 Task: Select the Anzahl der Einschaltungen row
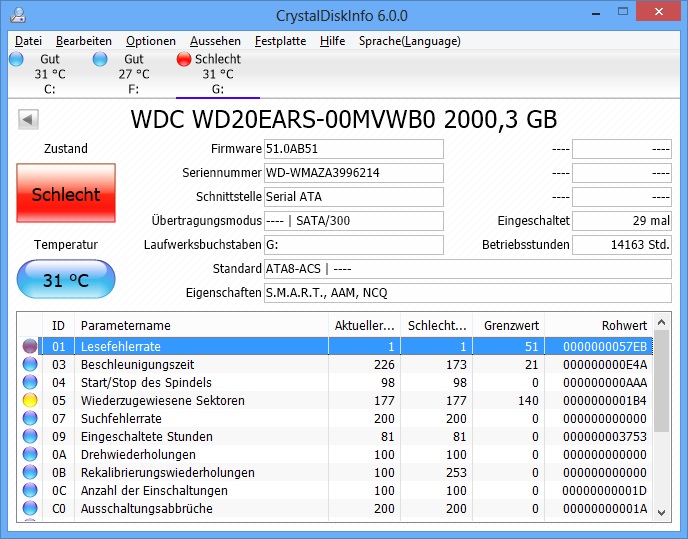pos(337,490)
